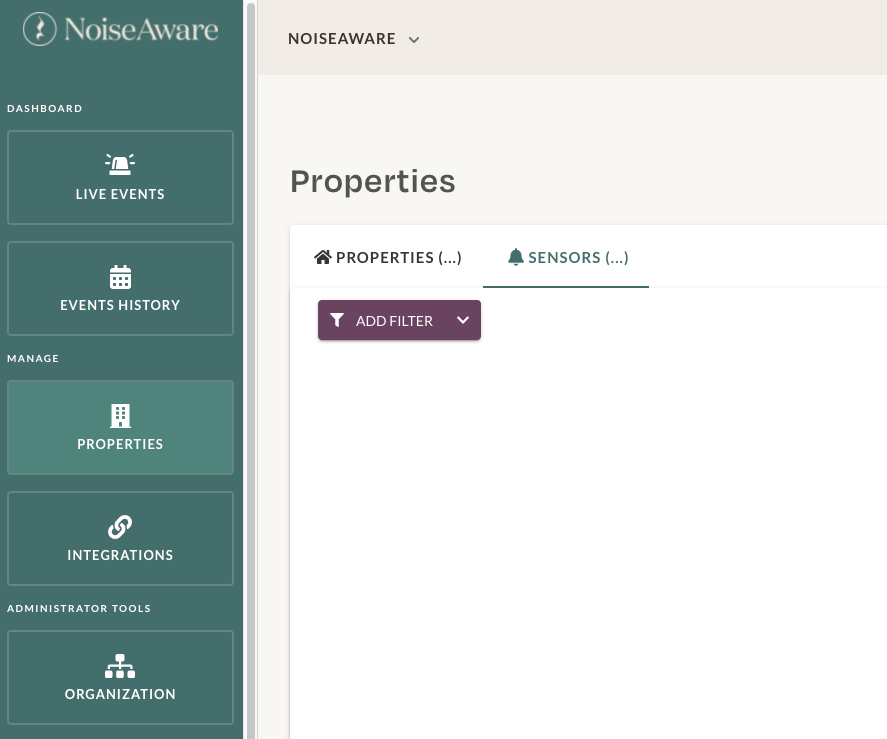
Task: Click the house icon on Properties tab
Action: [x=323, y=257]
